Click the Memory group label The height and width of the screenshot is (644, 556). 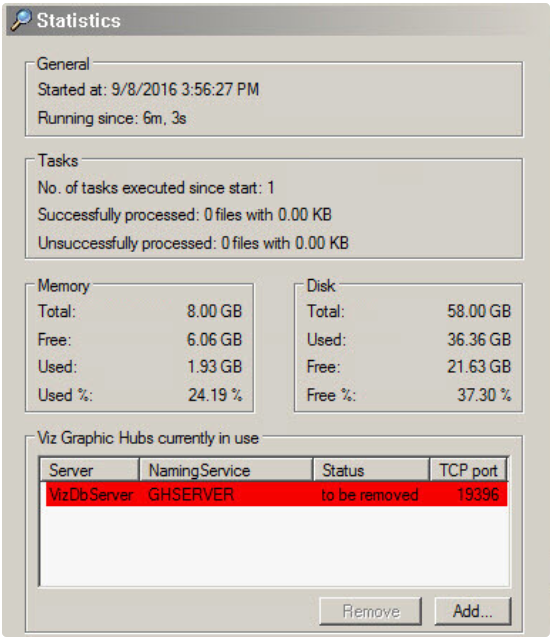pyautogui.click(x=64, y=286)
